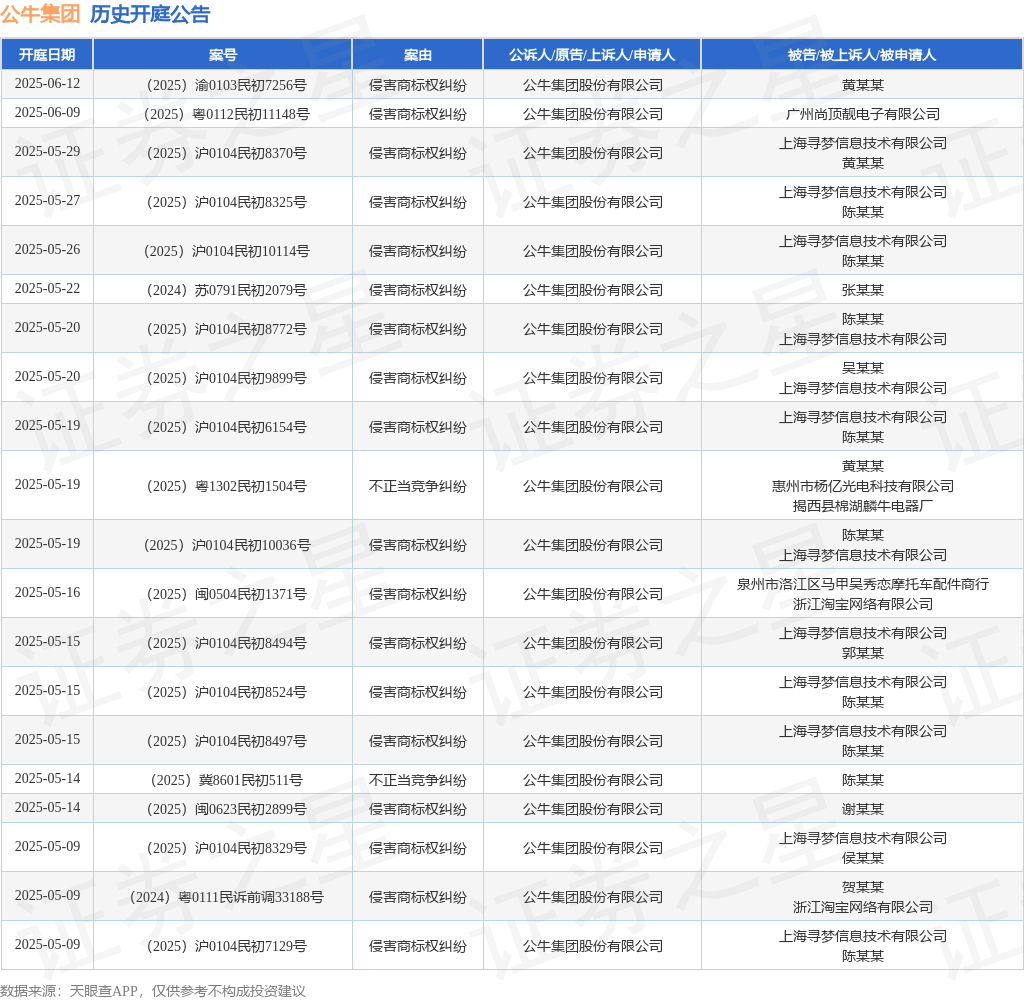Viewport: 1024px width, 1000px height.
Task: Click the hearing date "2025-06-12"
Action: (x=47, y=84)
